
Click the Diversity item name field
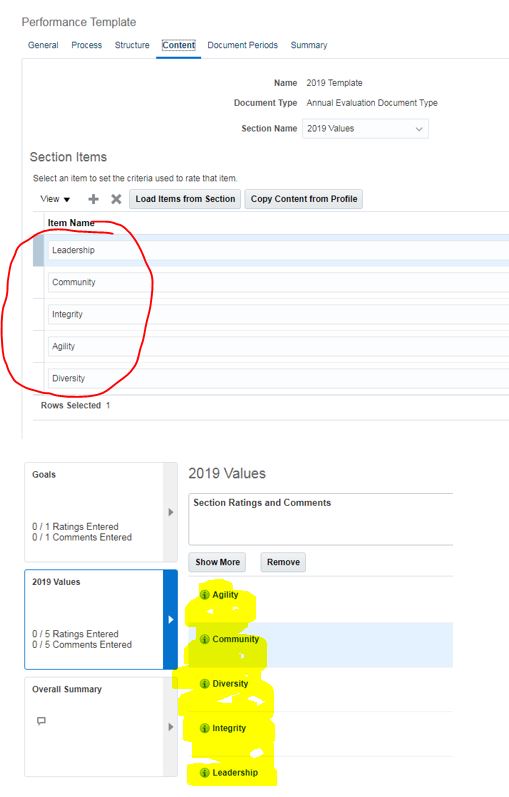pos(279,378)
